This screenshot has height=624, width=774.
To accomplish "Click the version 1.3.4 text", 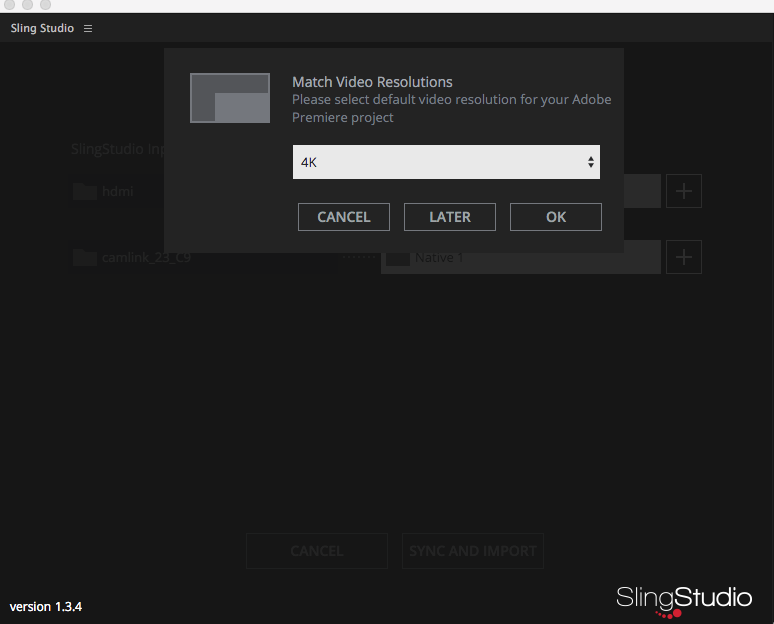I will tap(46, 607).
